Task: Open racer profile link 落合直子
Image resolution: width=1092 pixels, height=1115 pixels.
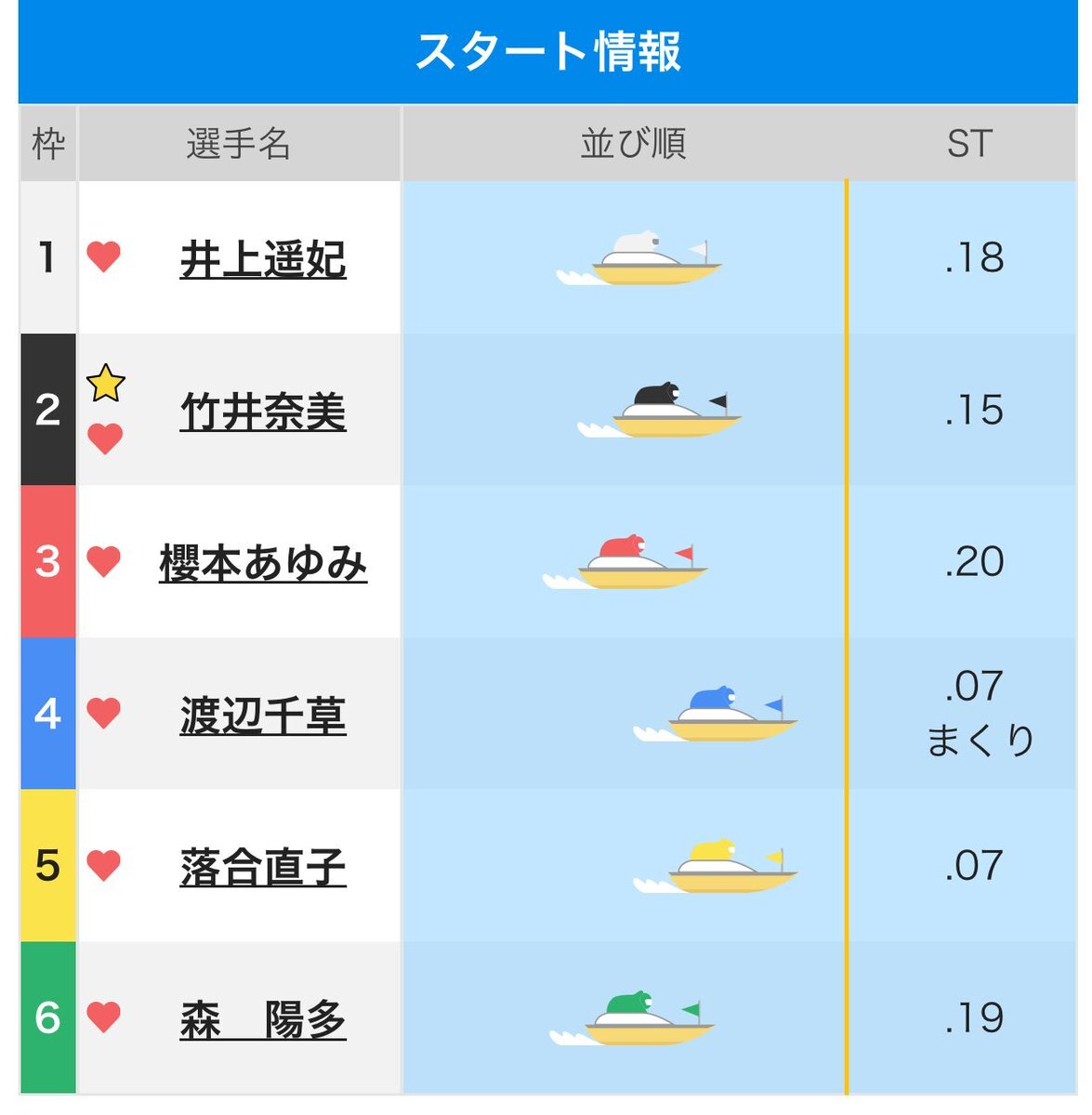Action: tap(263, 867)
